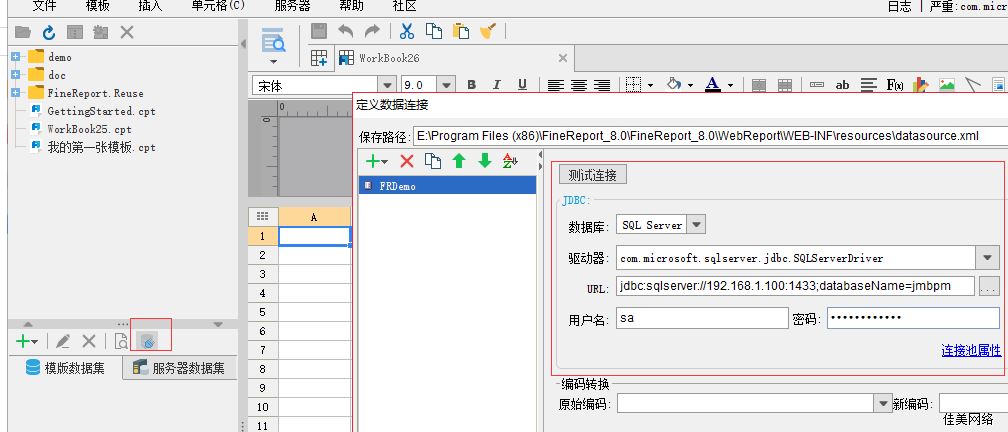Open the 单元格(C) menu
Image resolution: width=1008 pixels, height=432 pixels.
pyautogui.click(x=218, y=6)
